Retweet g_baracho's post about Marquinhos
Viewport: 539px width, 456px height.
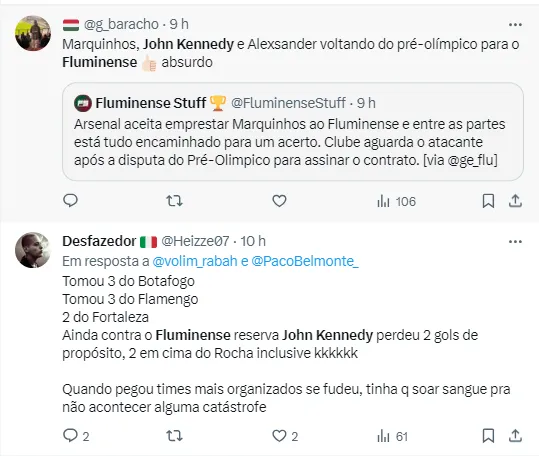click(x=174, y=201)
